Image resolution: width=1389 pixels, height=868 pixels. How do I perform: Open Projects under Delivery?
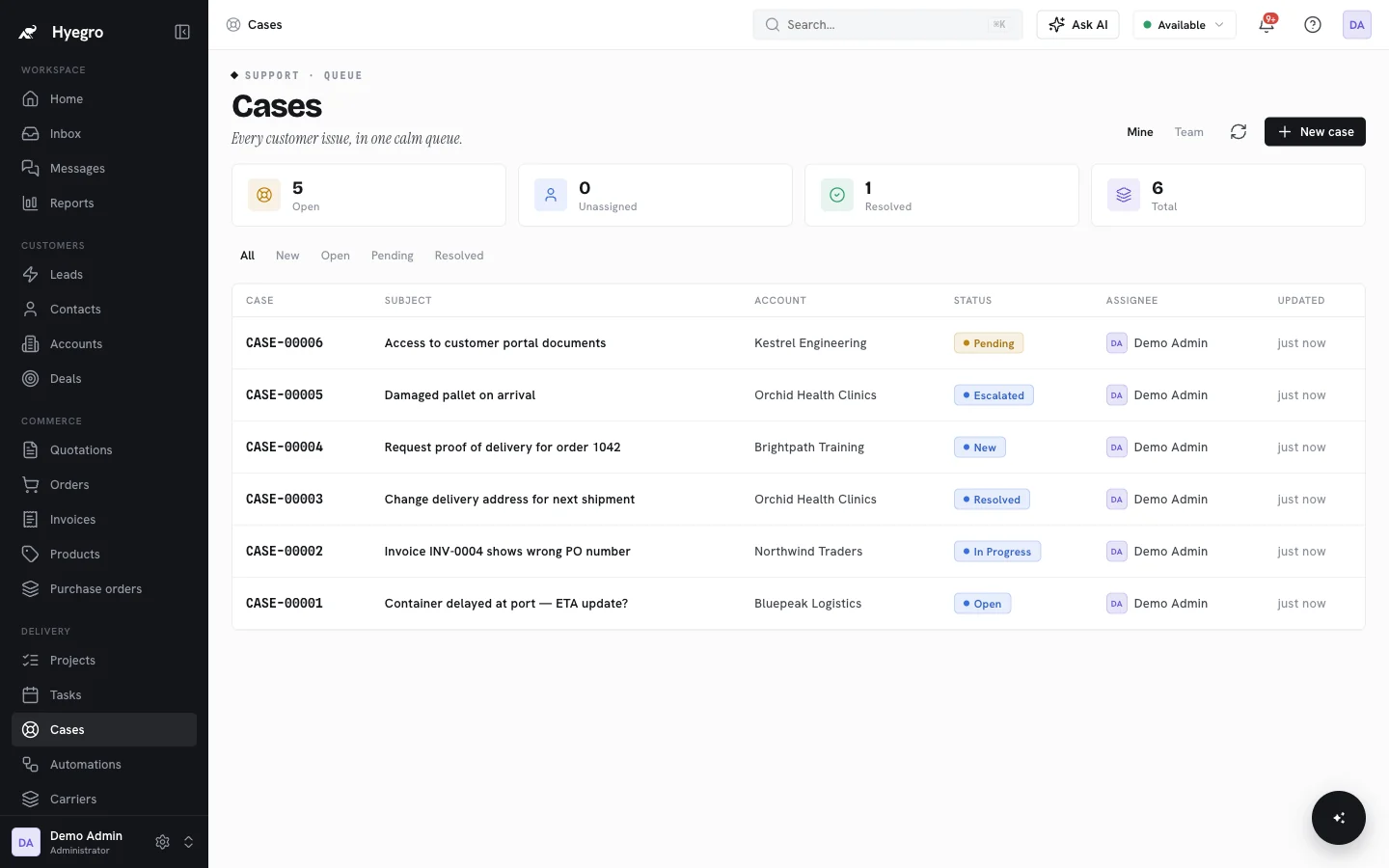pos(104,660)
